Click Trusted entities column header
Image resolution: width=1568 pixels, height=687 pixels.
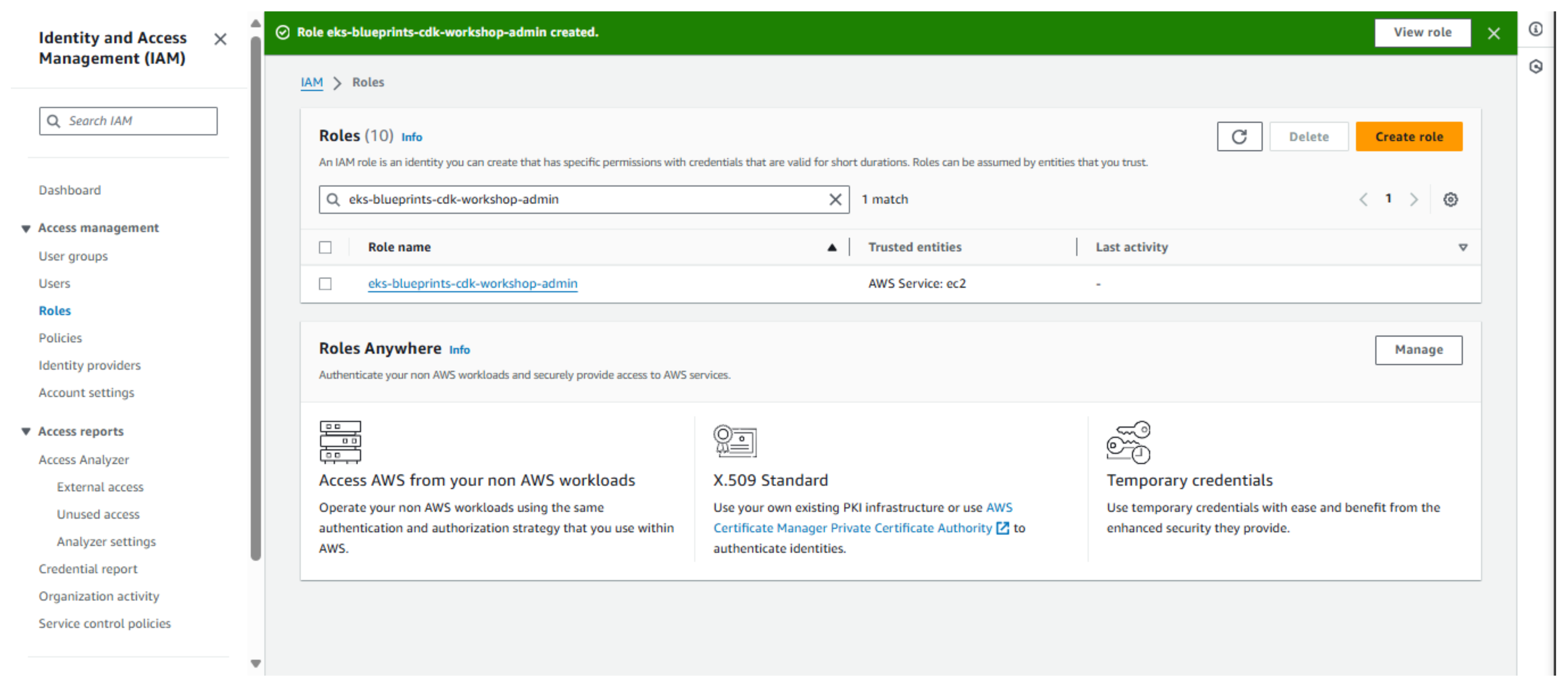coord(914,247)
